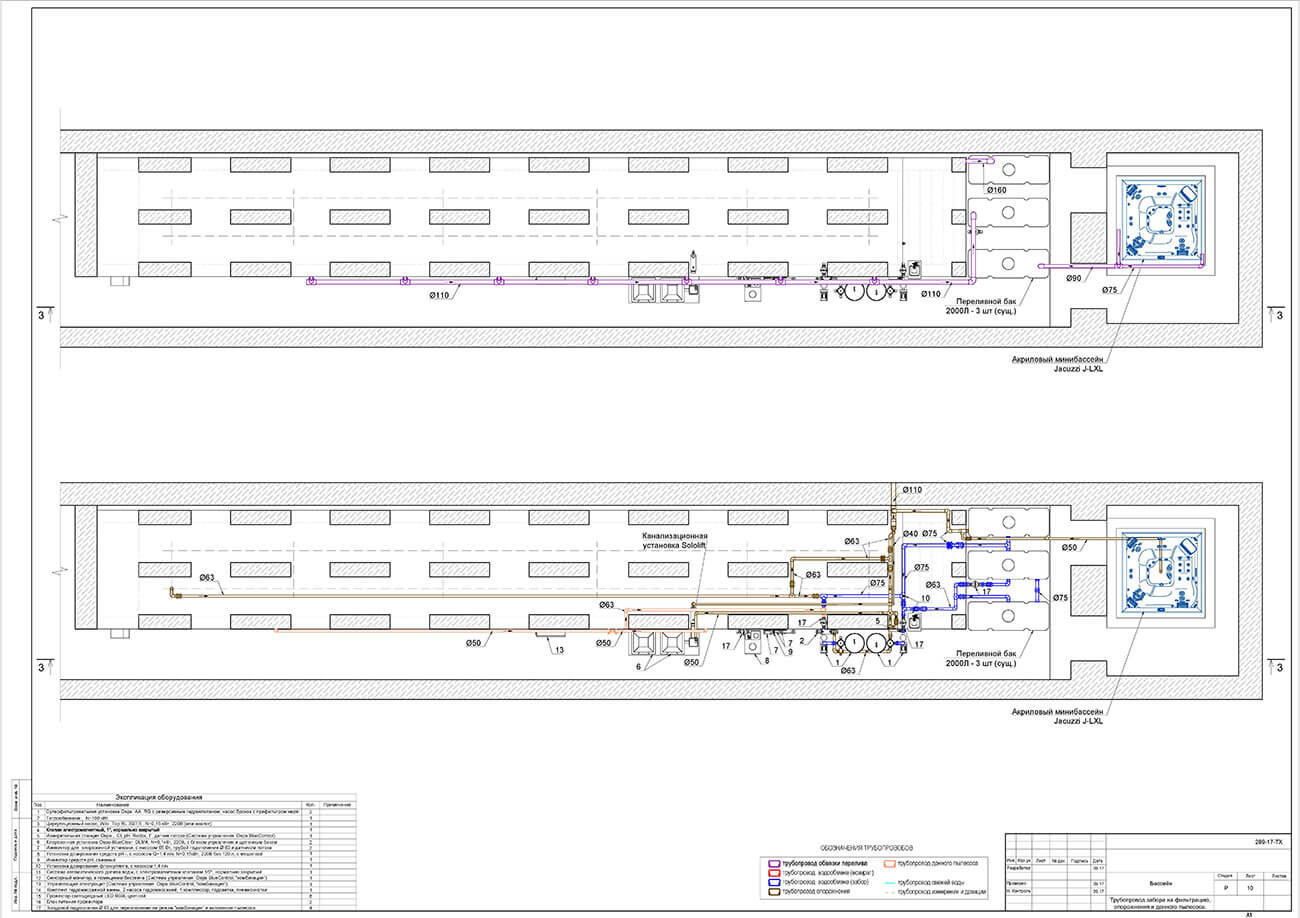The height and width of the screenshot is (918, 1300).
Task: Click the purple overflow pipeline legend swatch
Action: tap(773, 863)
